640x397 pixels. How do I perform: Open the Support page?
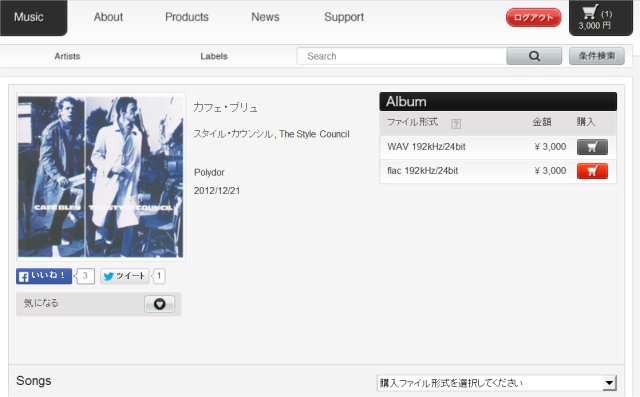tap(344, 17)
